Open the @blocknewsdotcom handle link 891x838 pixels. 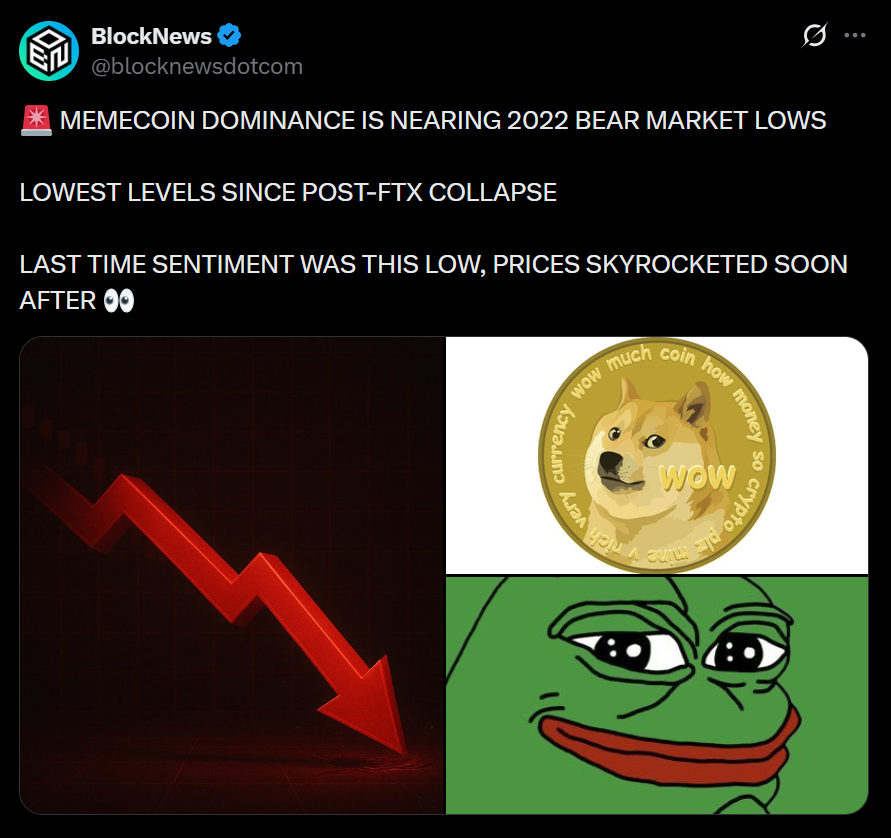pyautogui.click(x=197, y=66)
